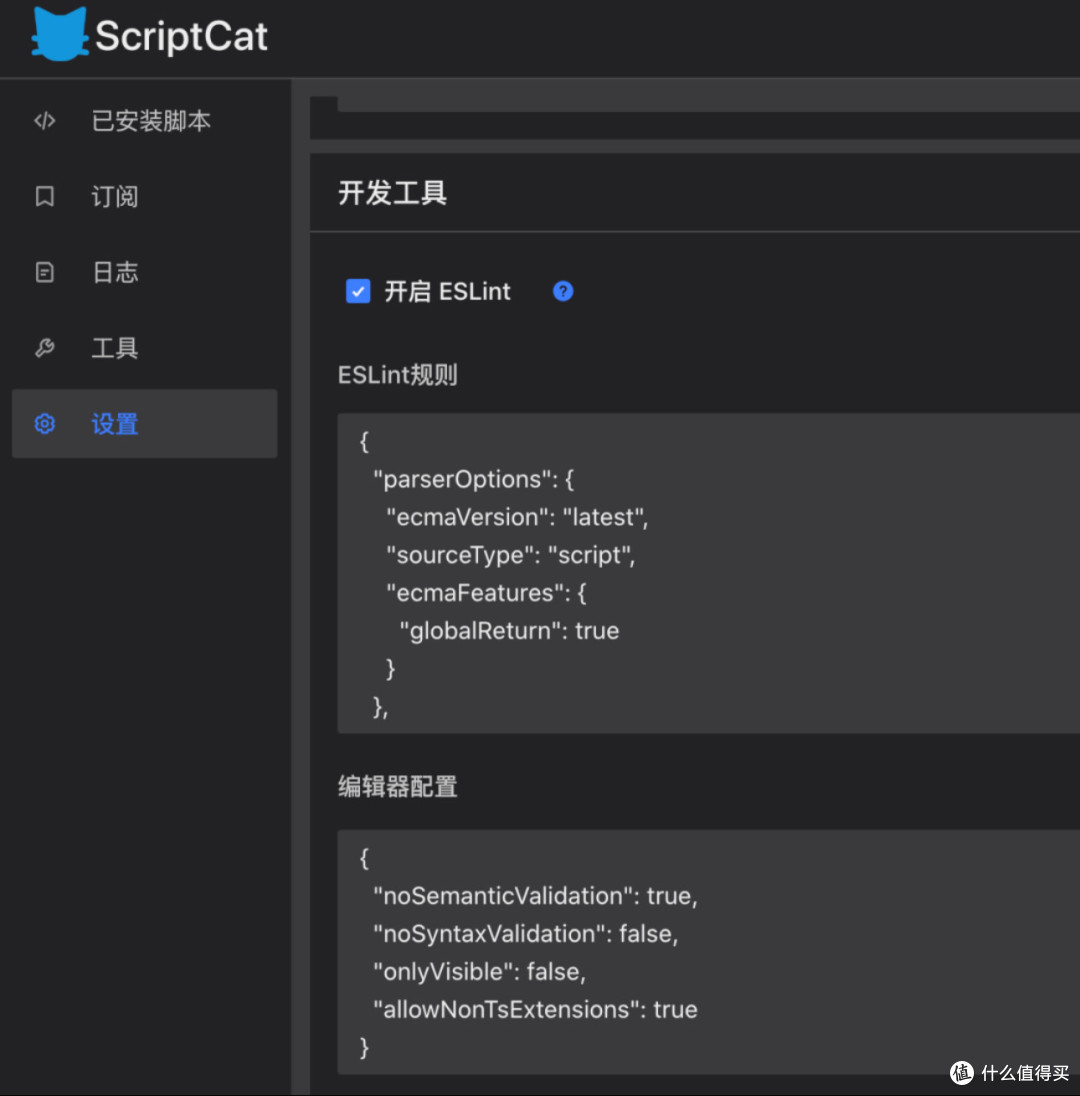Click the ScriptCat cat logo

point(60,34)
